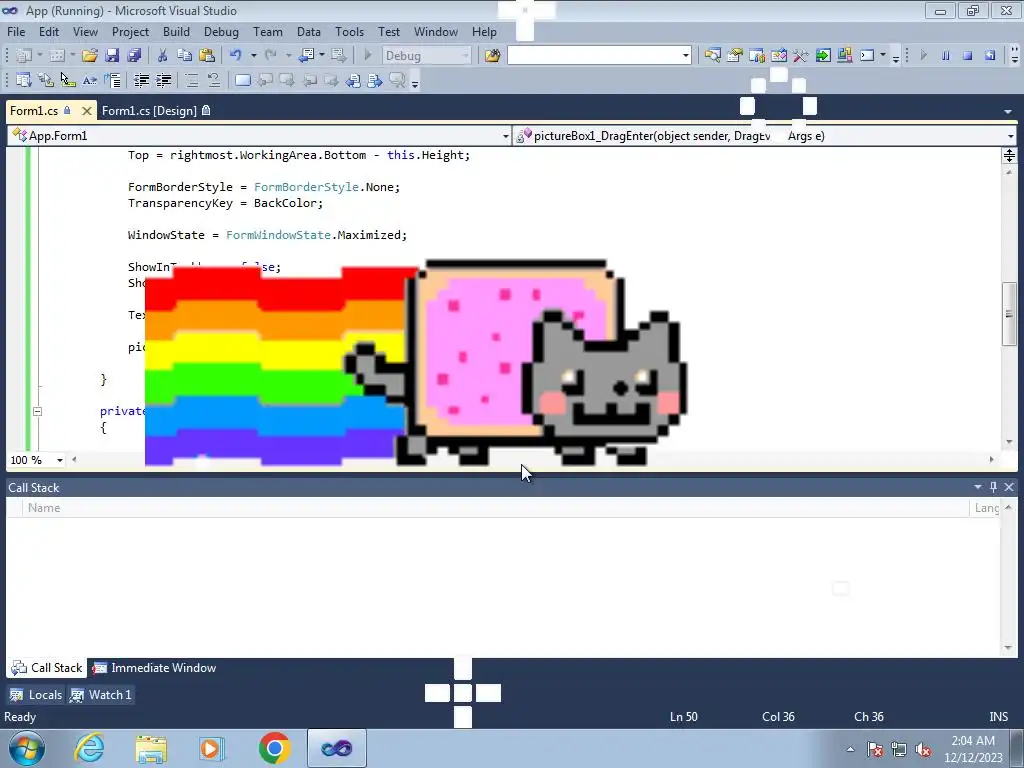The width and height of the screenshot is (1024, 768).
Task: Switch to Immediate Window tab
Action: click(154, 667)
